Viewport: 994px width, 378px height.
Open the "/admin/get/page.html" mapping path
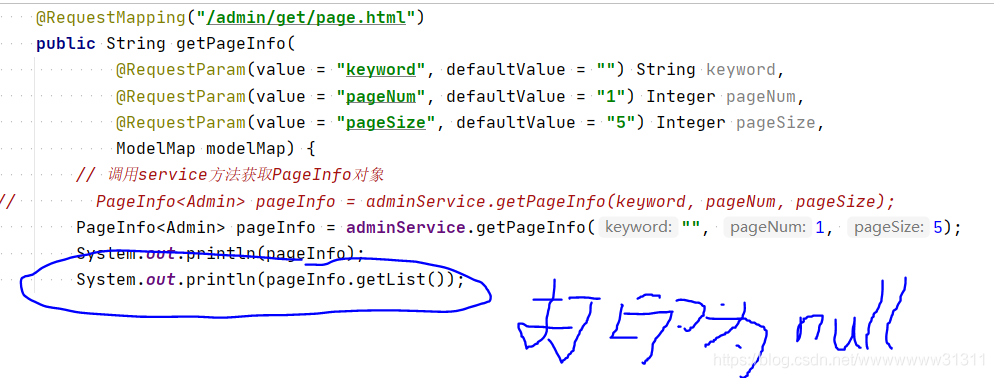click(x=306, y=18)
